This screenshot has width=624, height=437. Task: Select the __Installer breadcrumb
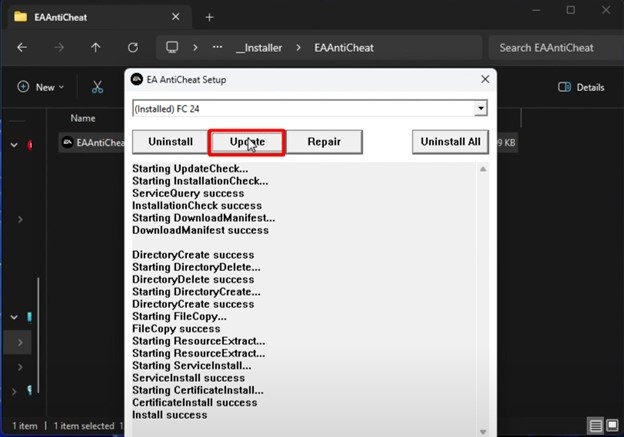tap(259, 47)
